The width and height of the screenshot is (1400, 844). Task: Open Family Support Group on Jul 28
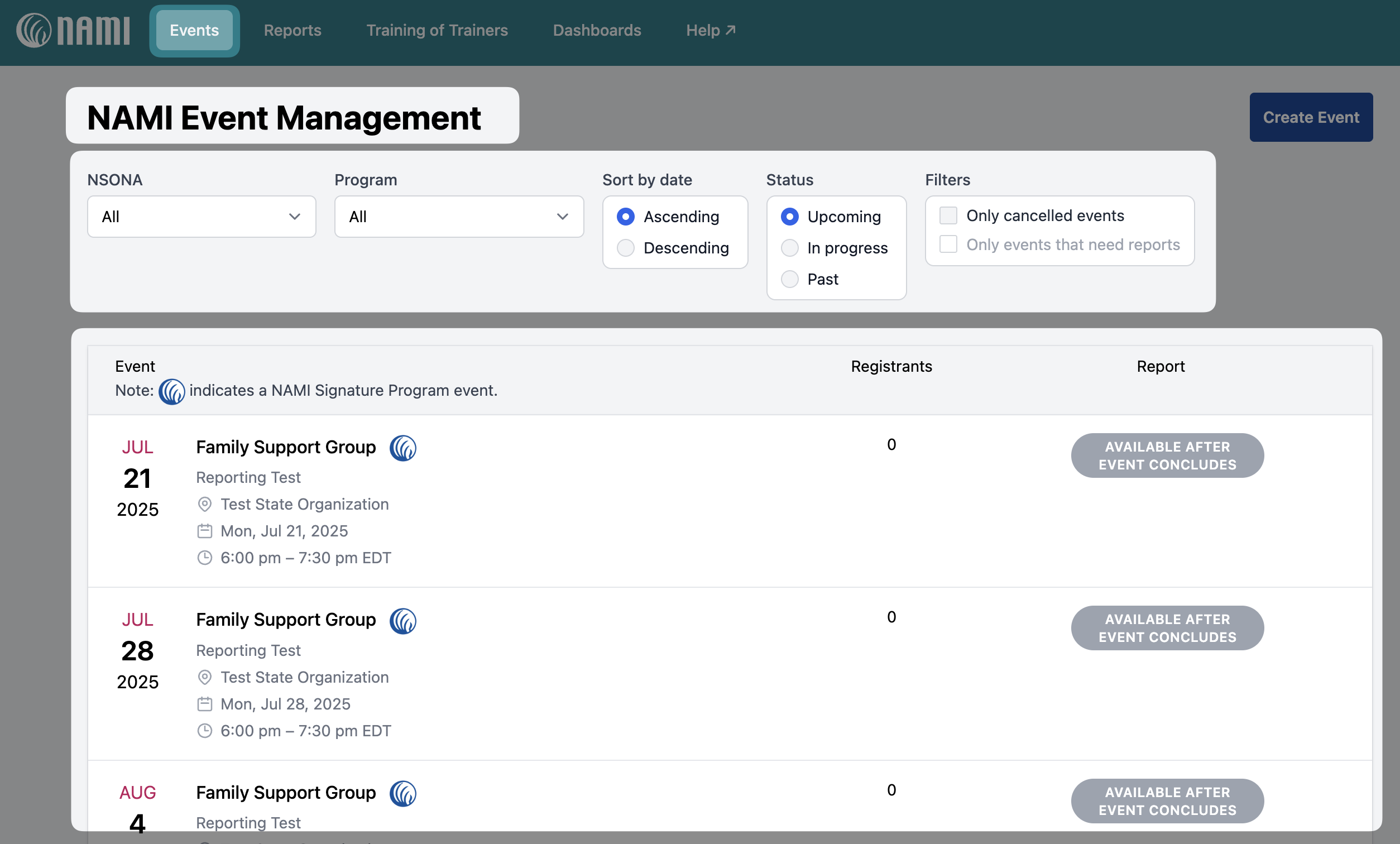coord(286,620)
